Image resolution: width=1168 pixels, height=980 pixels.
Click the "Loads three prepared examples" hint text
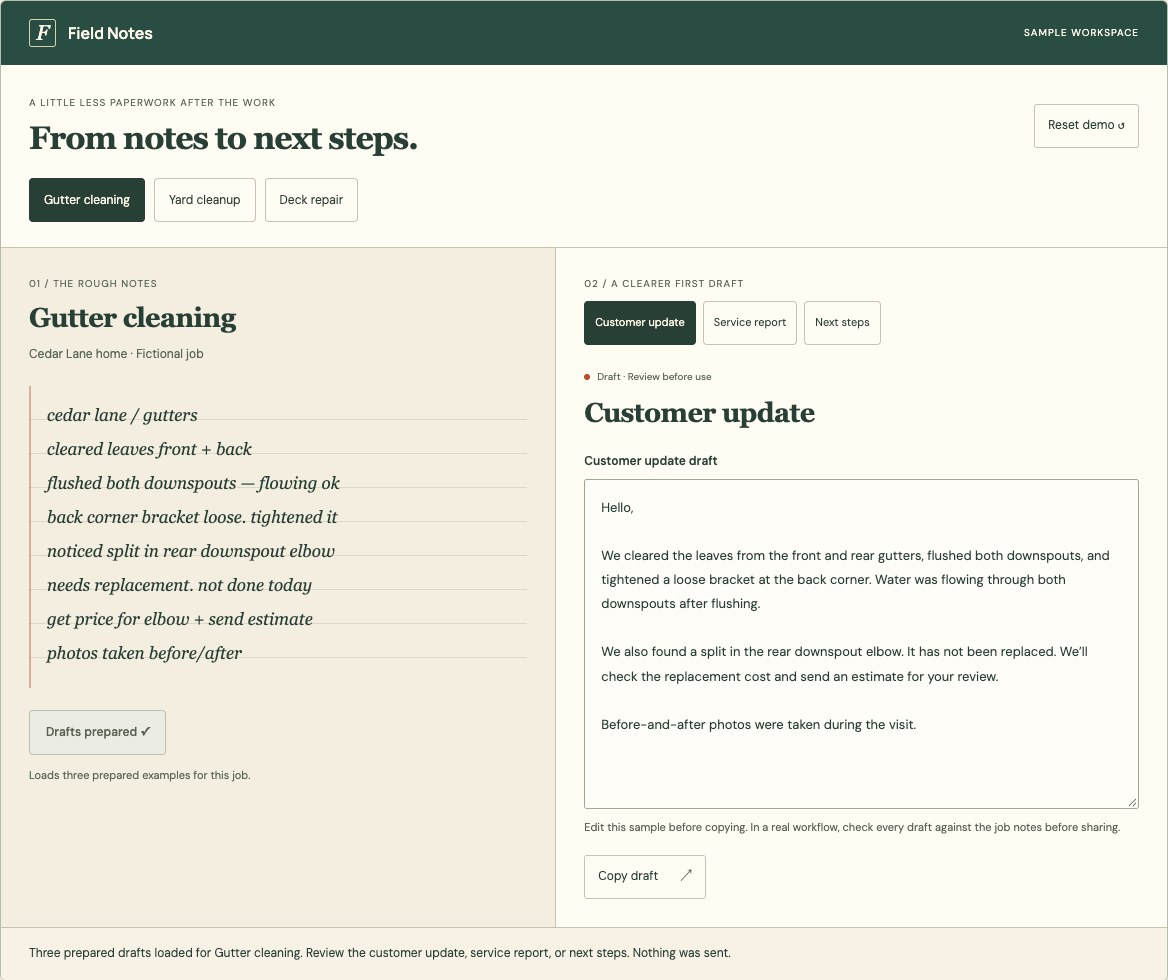pyautogui.click(x=140, y=775)
